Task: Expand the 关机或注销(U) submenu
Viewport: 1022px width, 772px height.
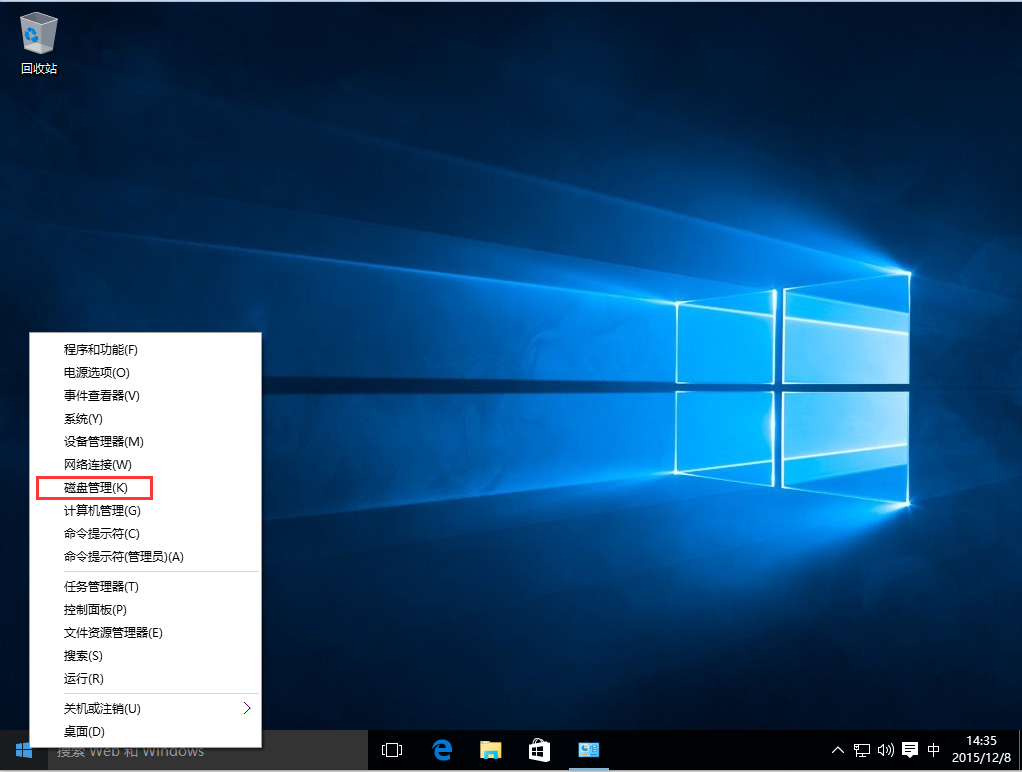Action: (x=145, y=709)
